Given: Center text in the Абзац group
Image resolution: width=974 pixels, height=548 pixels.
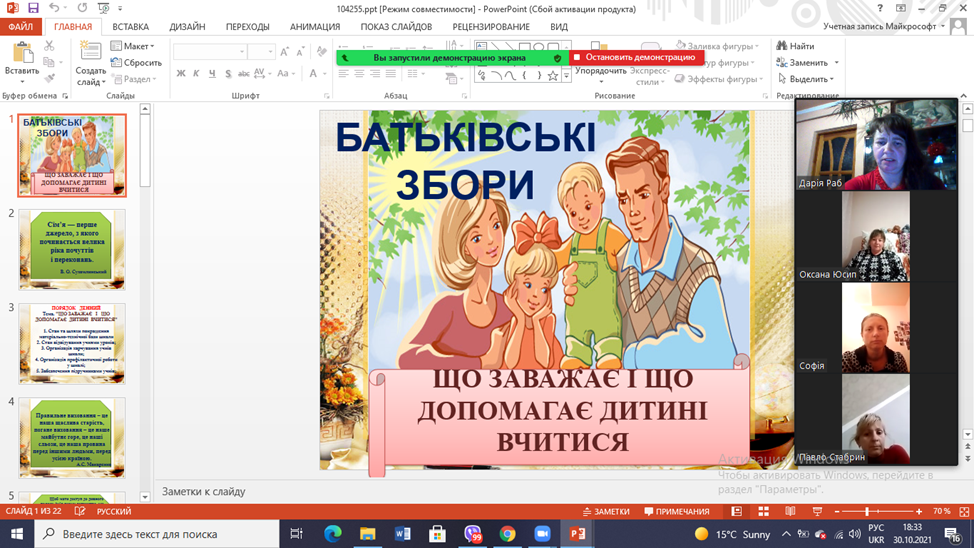Looking at the screenshot, I should click(x=359, y=73).
